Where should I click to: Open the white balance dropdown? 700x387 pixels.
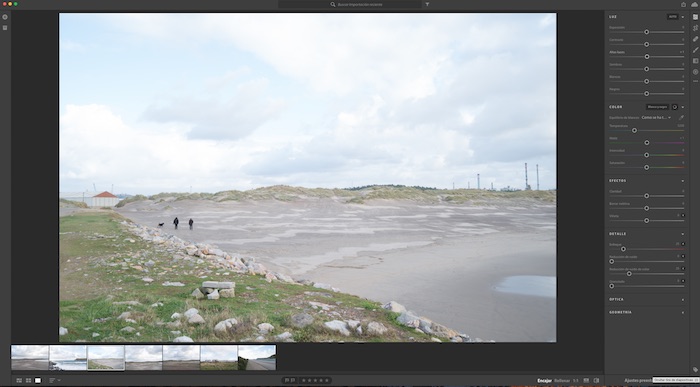(656, 117)
